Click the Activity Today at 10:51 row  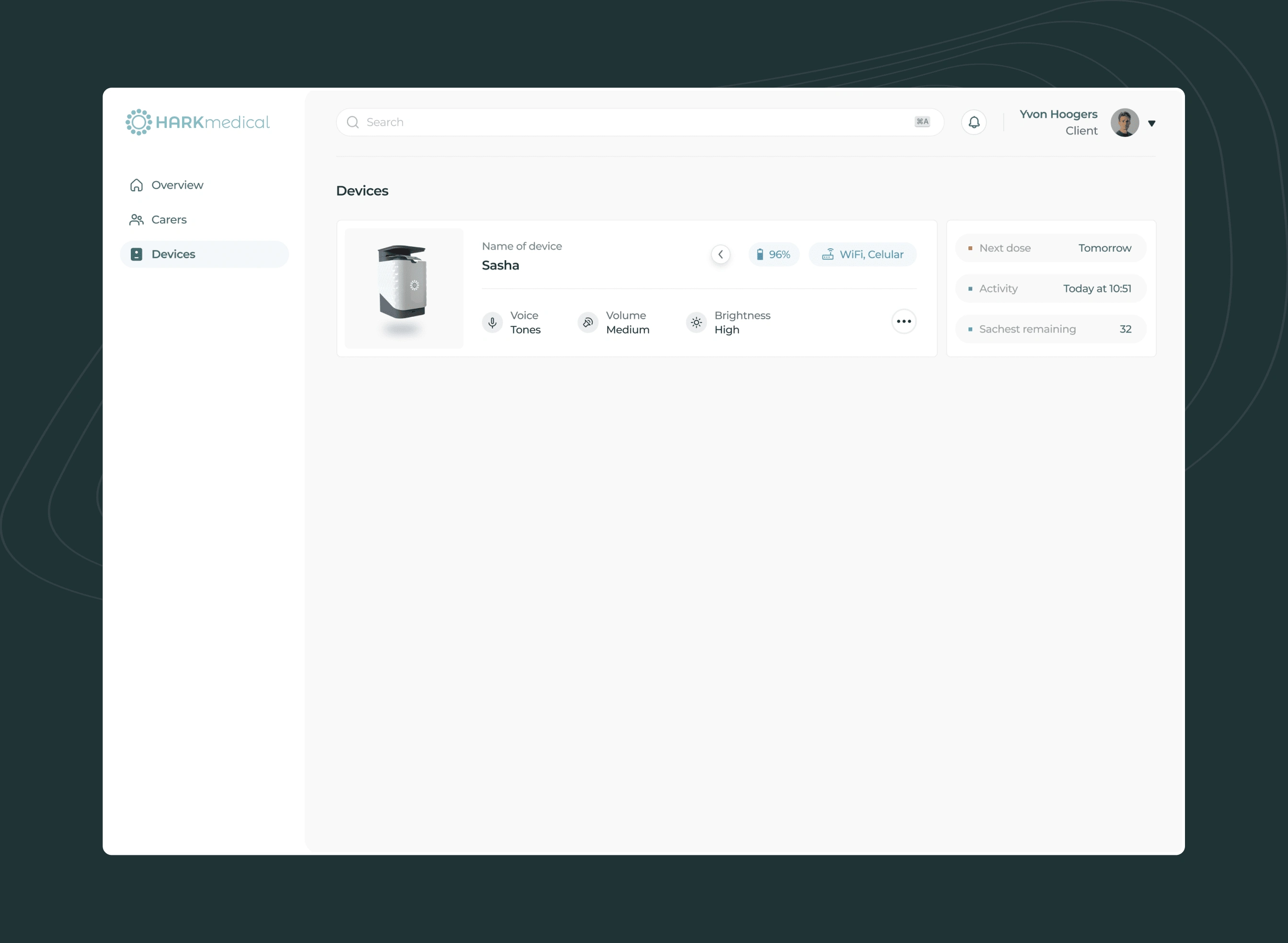pyautogui.click(x=1051, y=288)
